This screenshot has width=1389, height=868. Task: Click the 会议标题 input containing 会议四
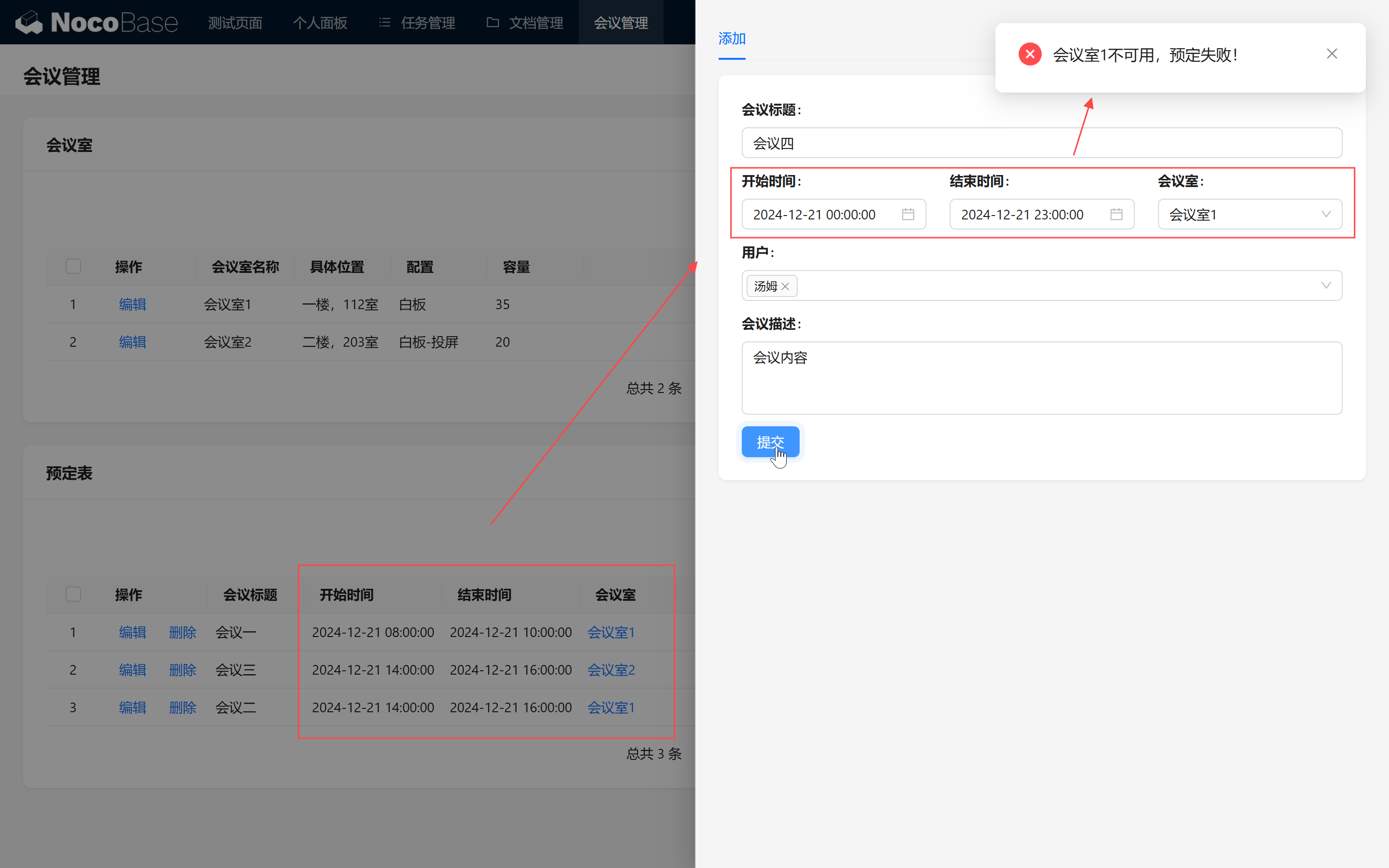pos(1041,143)
